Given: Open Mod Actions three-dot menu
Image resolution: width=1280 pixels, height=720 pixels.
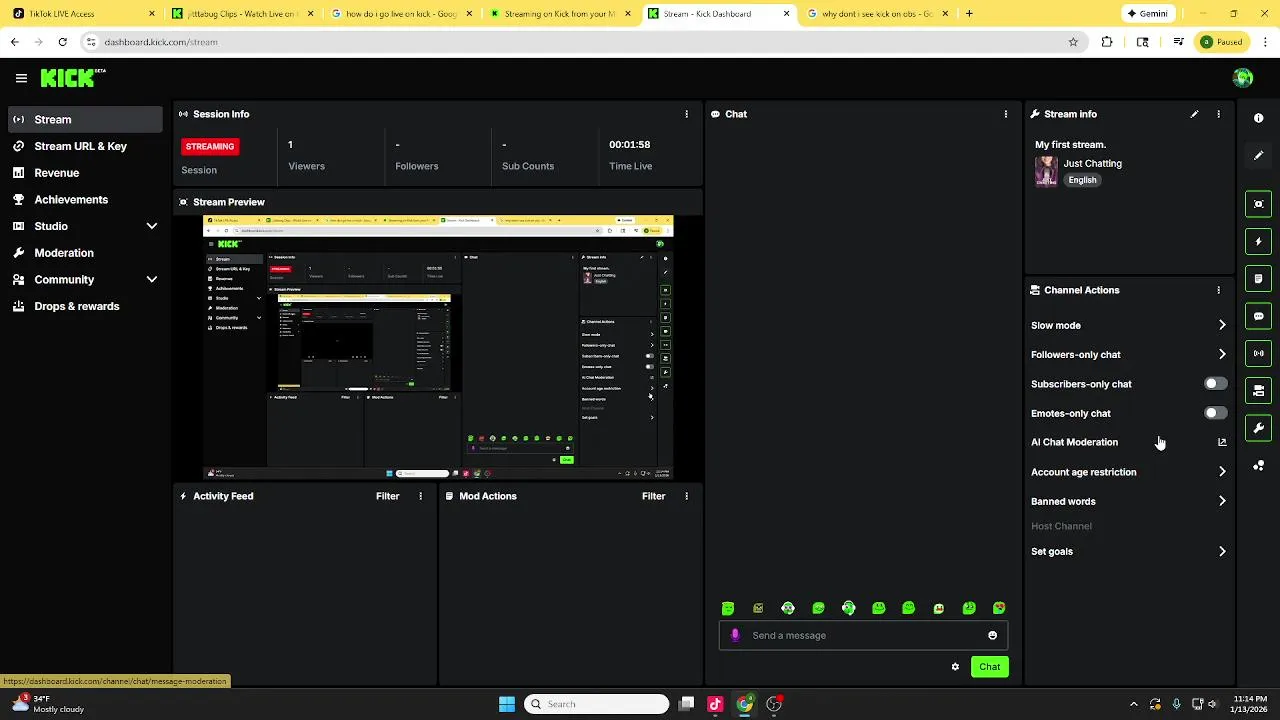Looking at the screenshot, I should [686, 496].
